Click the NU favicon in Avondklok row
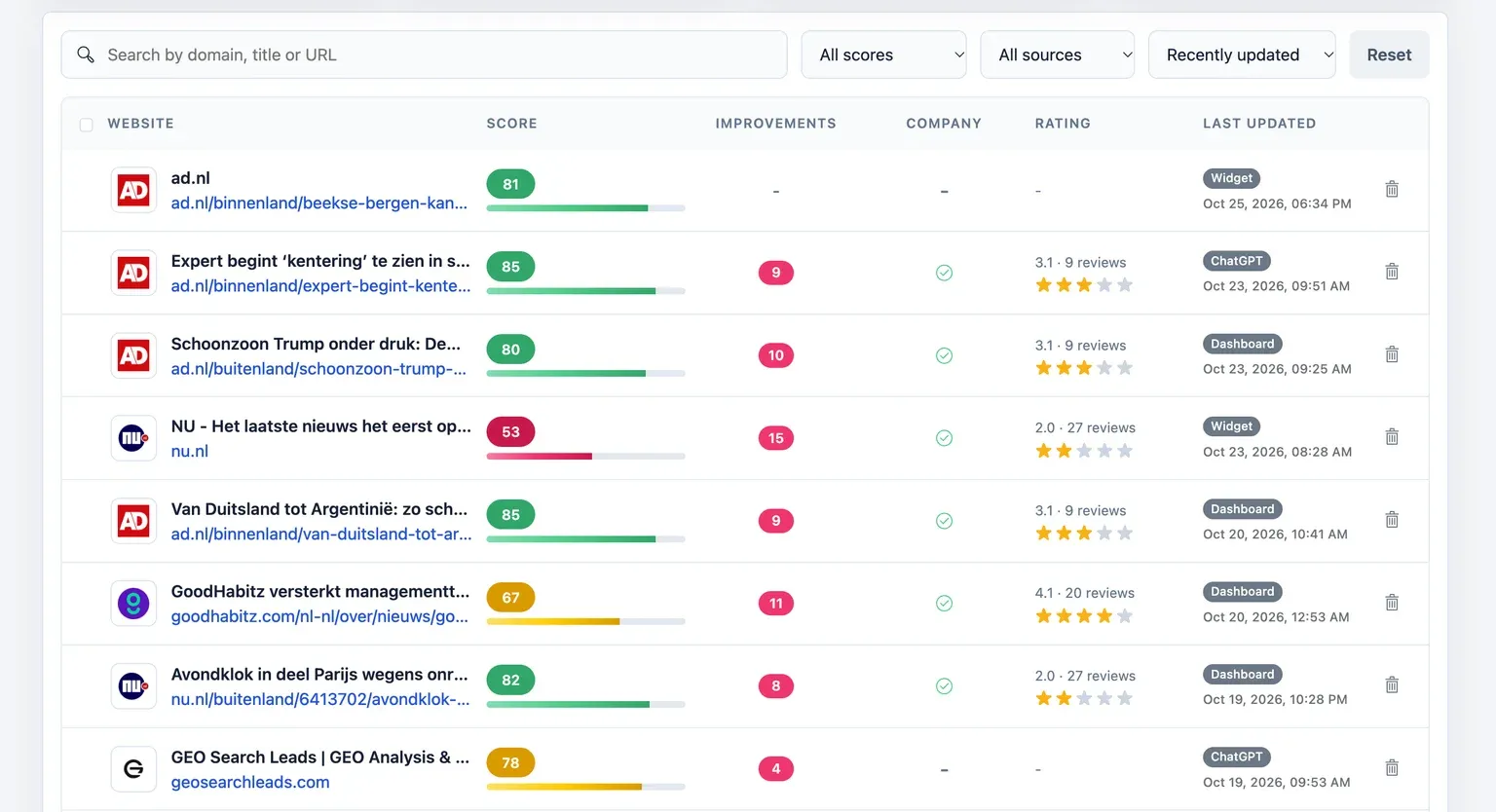The height and width of the screenshot is (812, 1496). (133, 686)
